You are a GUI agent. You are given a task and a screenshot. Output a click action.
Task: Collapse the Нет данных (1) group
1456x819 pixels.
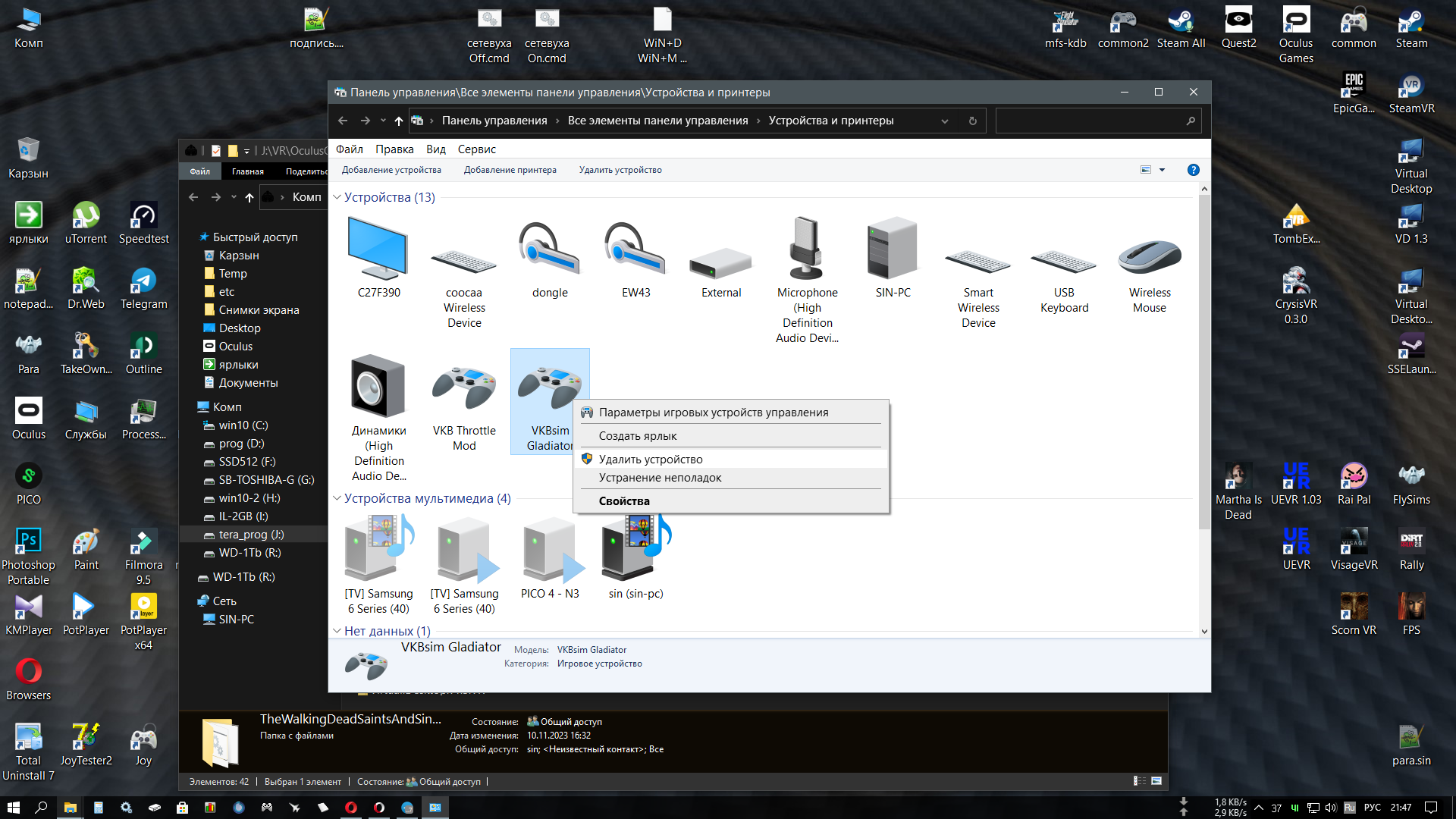click(x=337, y=631)
